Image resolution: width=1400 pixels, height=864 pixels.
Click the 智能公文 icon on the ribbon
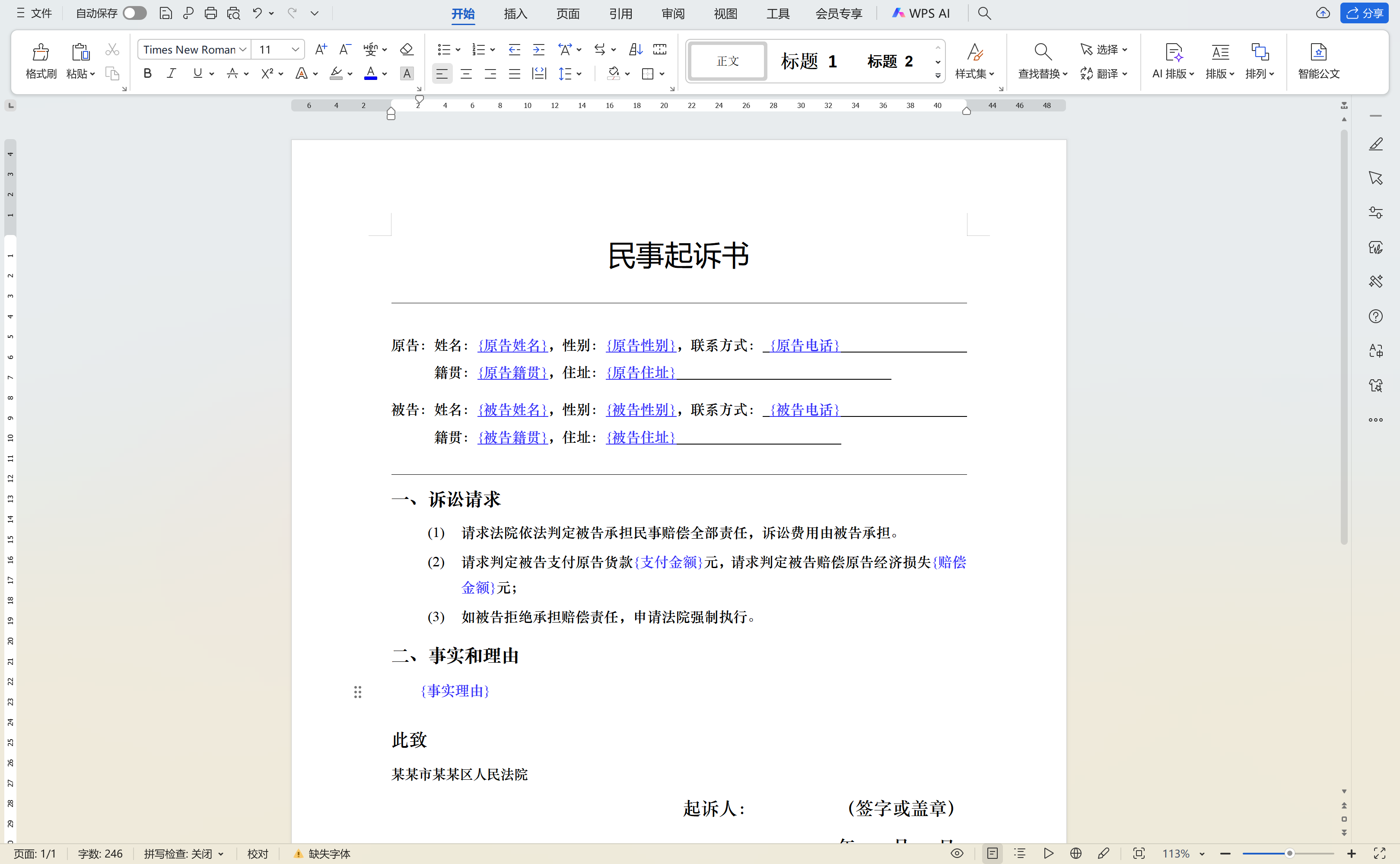[1318, 60]
